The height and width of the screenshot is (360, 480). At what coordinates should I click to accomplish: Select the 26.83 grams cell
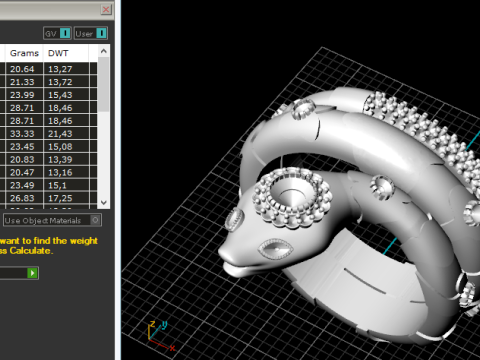(24, 198)
